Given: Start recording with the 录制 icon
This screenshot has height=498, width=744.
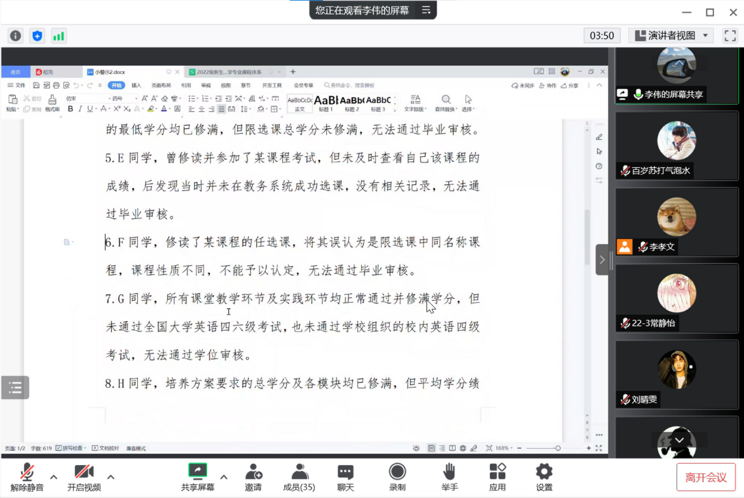Looking at the screenshot, I should [x=397, y=472].
